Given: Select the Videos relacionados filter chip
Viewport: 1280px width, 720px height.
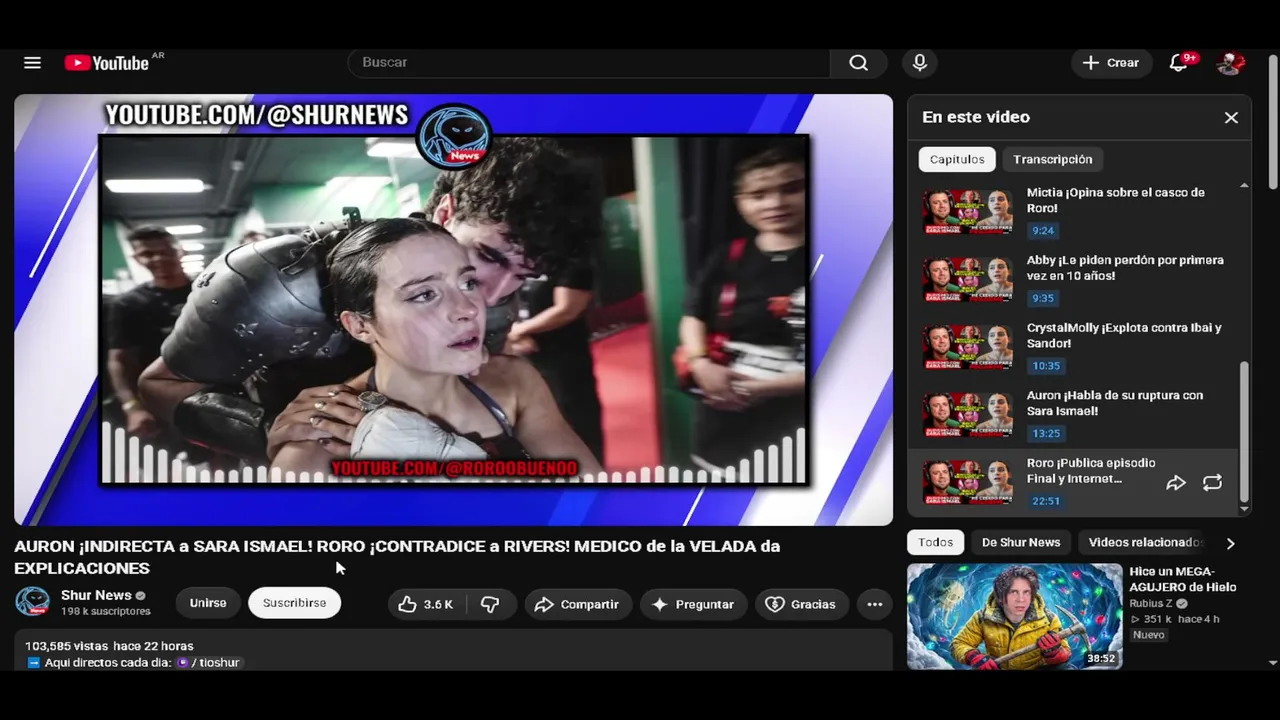Looking at the screenshot, I should coord(1144,542).
